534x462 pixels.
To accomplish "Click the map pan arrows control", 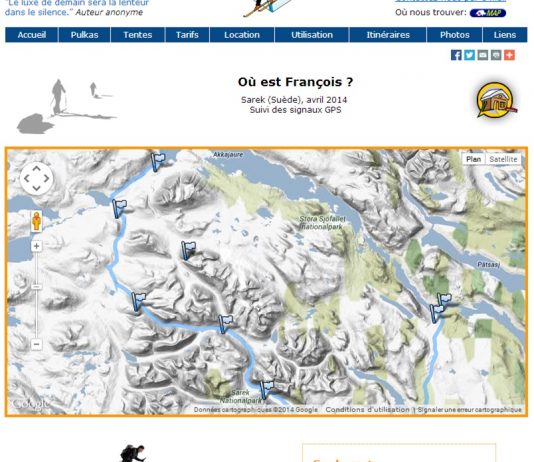I will point(36,178).
